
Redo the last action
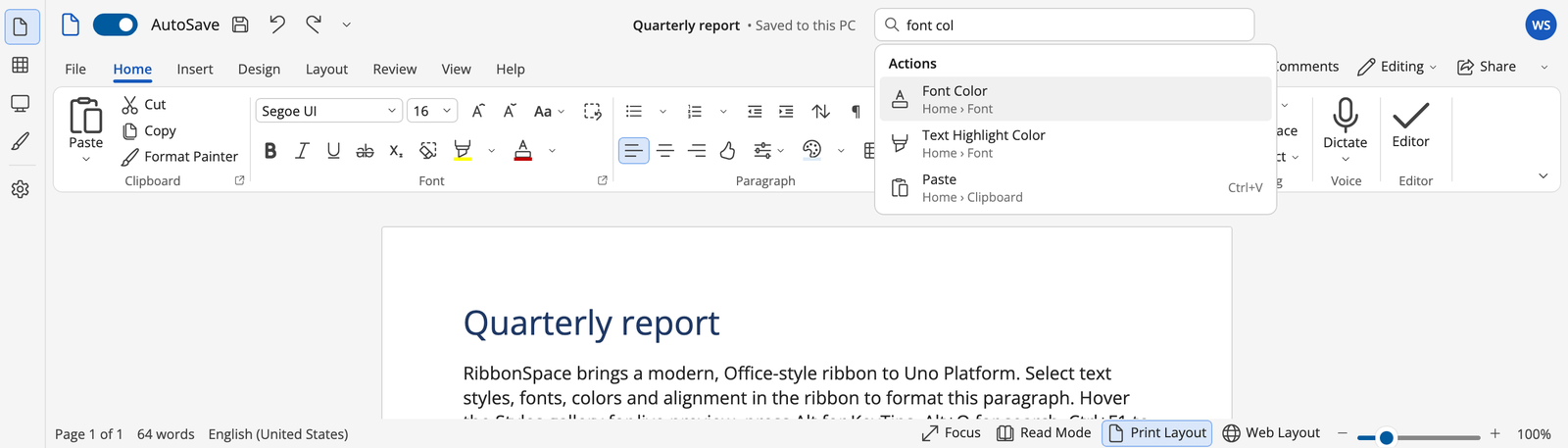click(x=314, y=25)
